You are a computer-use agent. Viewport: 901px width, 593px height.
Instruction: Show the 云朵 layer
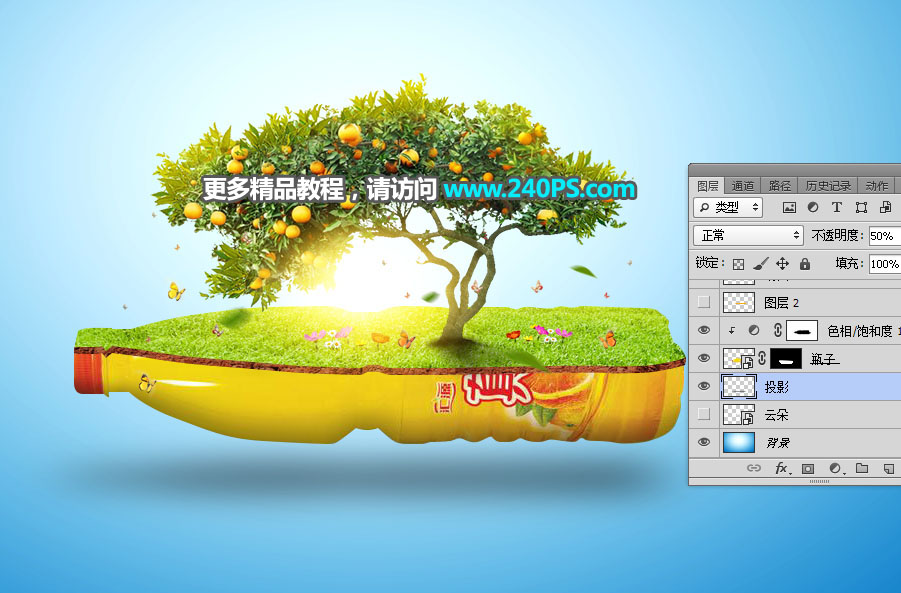pyautogui.click(x=704, y=414)
